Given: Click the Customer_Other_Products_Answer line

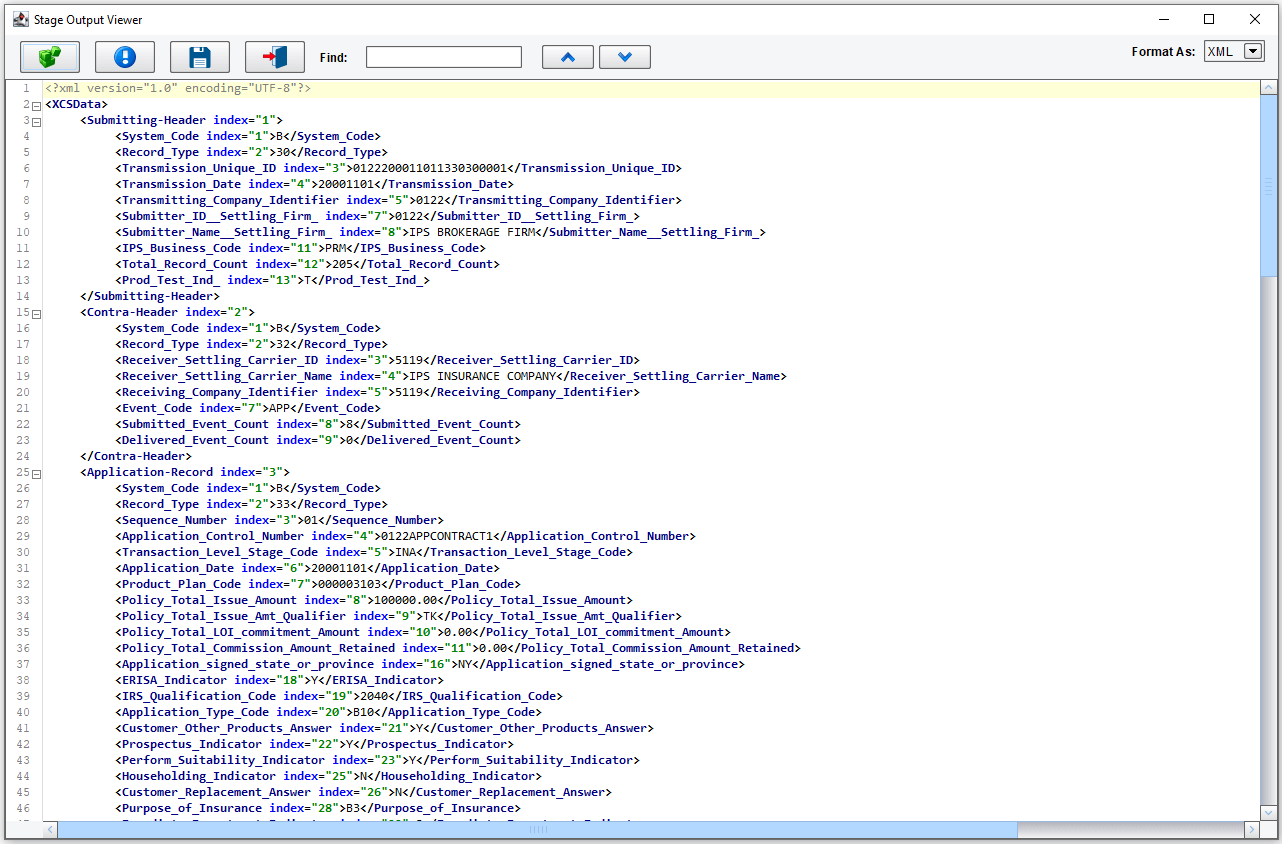Looking at the screenshot, I should click(x=384, y=728).
